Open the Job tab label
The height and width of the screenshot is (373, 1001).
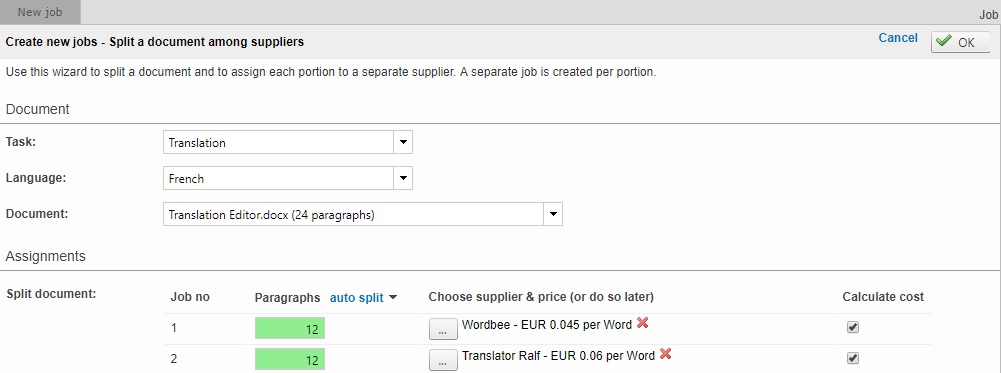[x=990, y=15]
